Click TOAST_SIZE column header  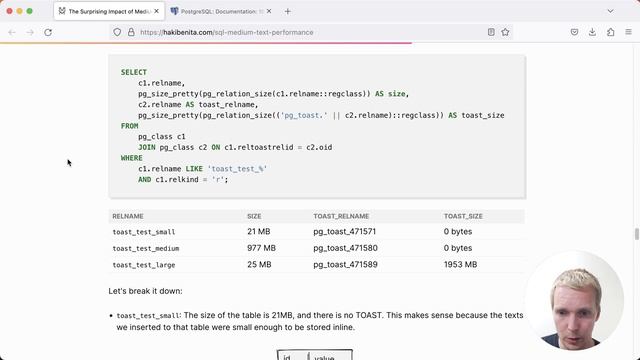(463, 216)
